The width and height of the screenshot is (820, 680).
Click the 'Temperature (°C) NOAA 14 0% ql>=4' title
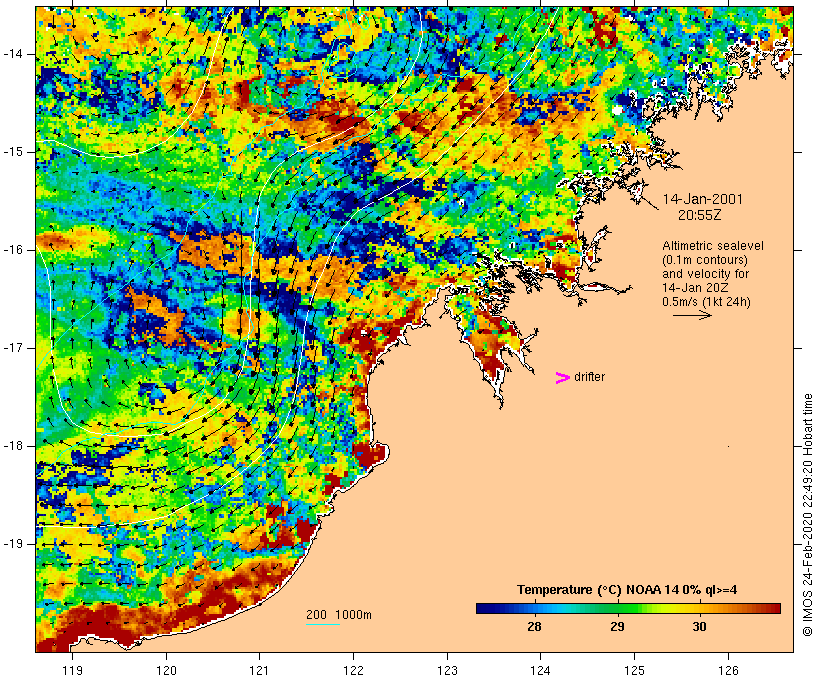click(627, 590)
